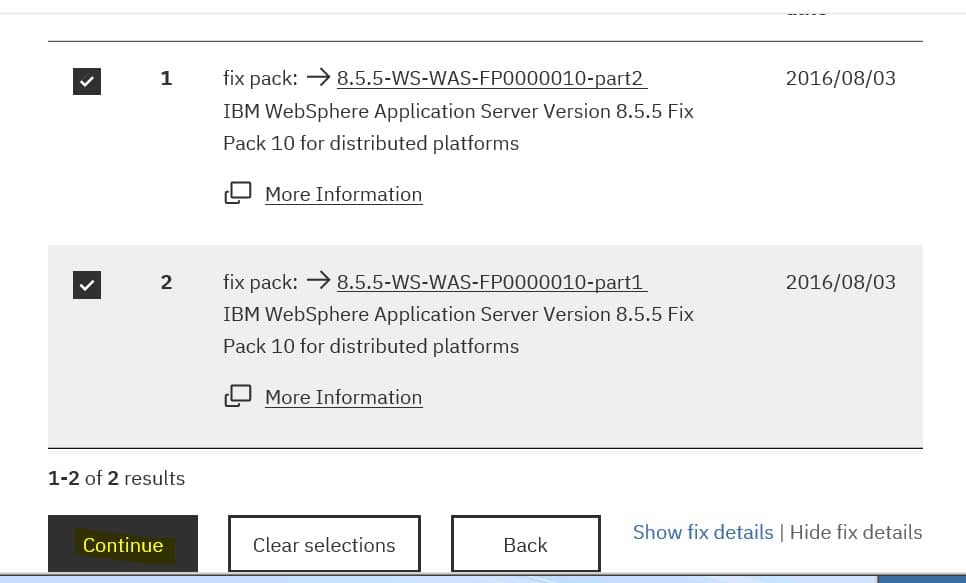
Task: Click the 2016/08/03 date in row 1
Action: pyautogui.click(x=840, y=78)
